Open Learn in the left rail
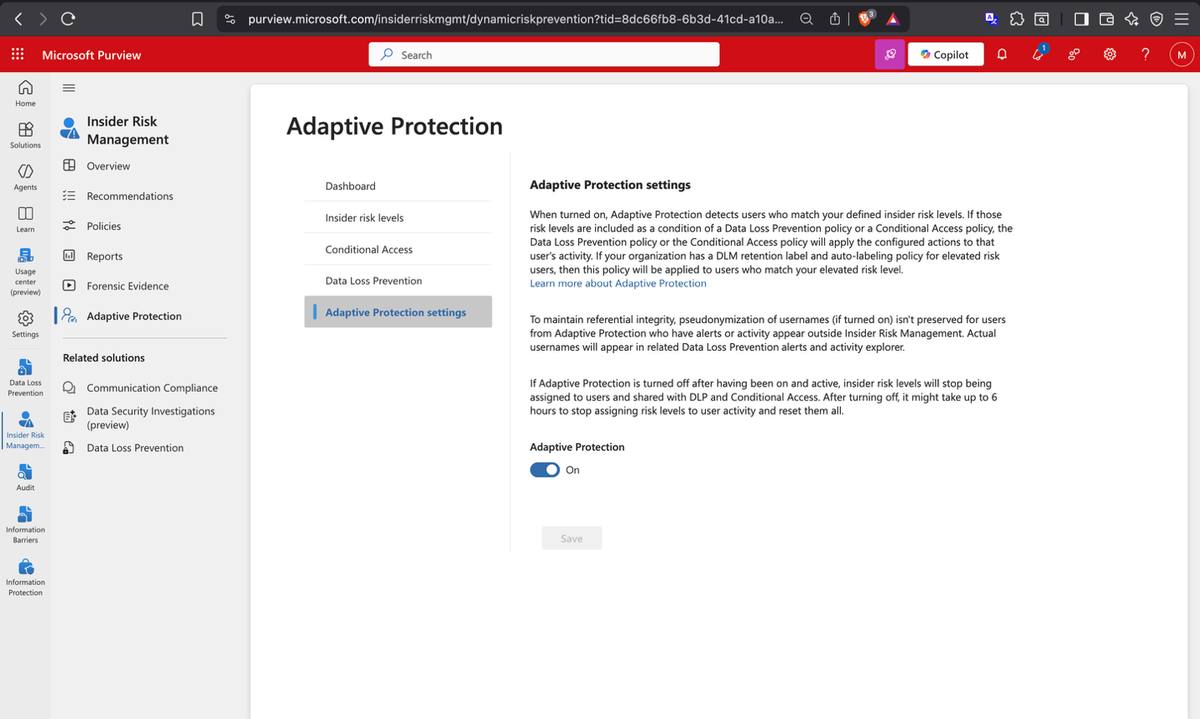This screenshot has height=719, width=1200. [x=25, y=219]
